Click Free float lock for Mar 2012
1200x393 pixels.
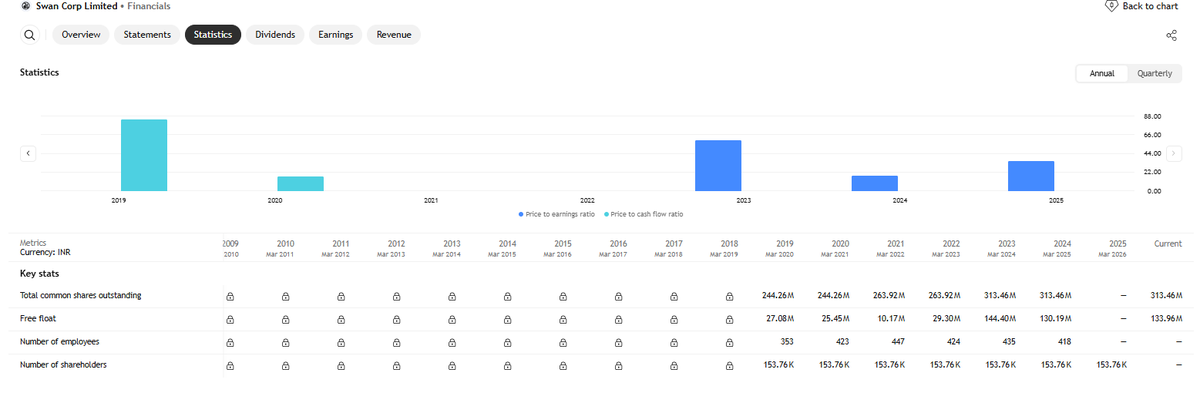point(341,319)
